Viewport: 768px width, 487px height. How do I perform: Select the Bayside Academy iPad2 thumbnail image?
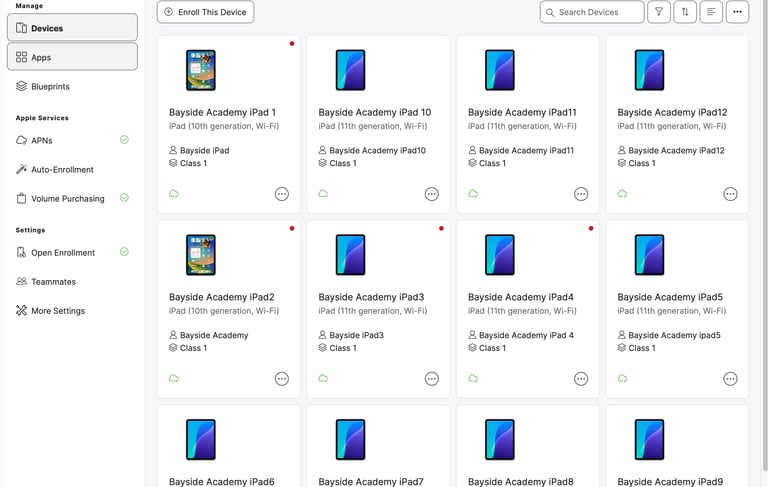201,255
